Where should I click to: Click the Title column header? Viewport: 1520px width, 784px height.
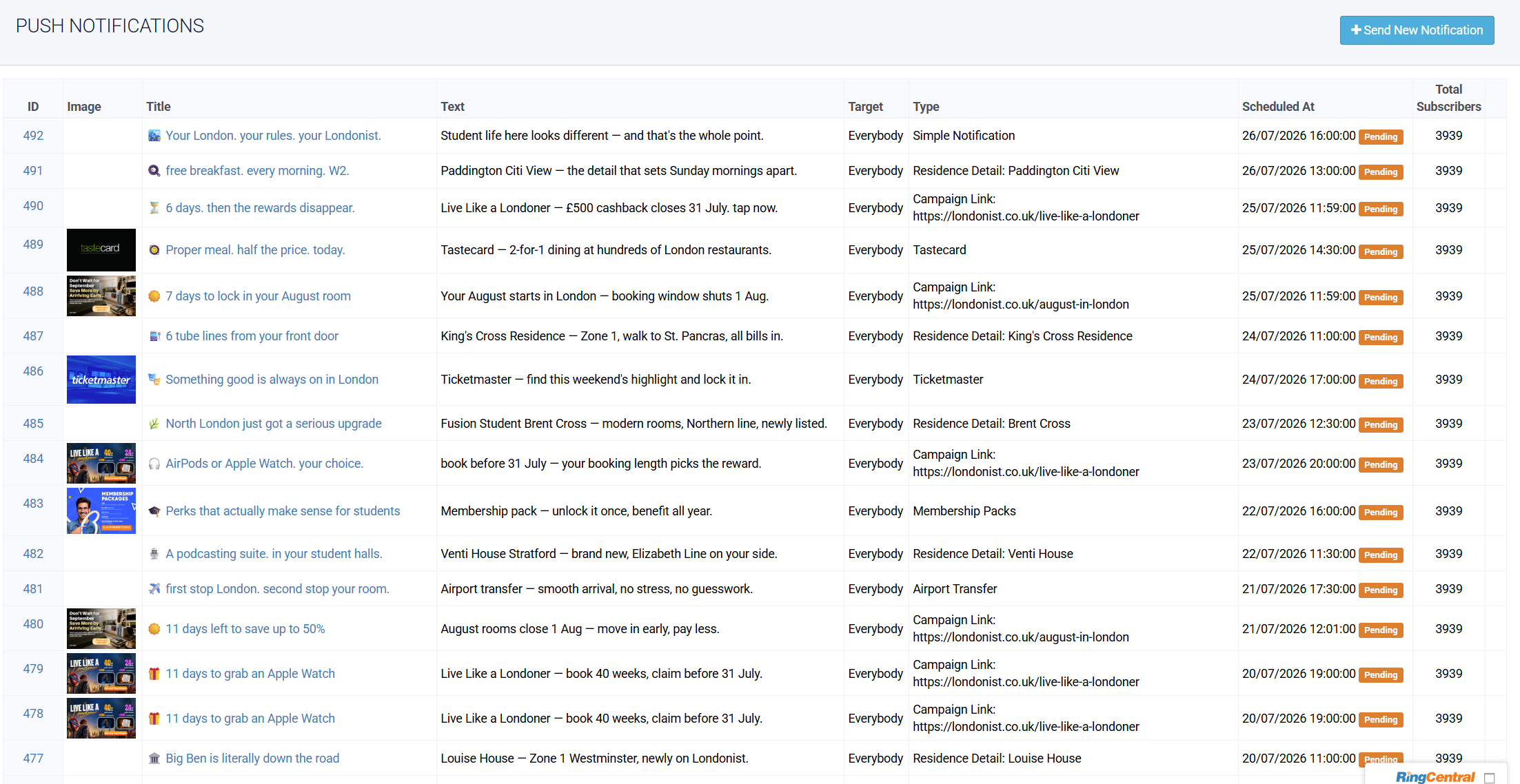[x=158, y=107]
